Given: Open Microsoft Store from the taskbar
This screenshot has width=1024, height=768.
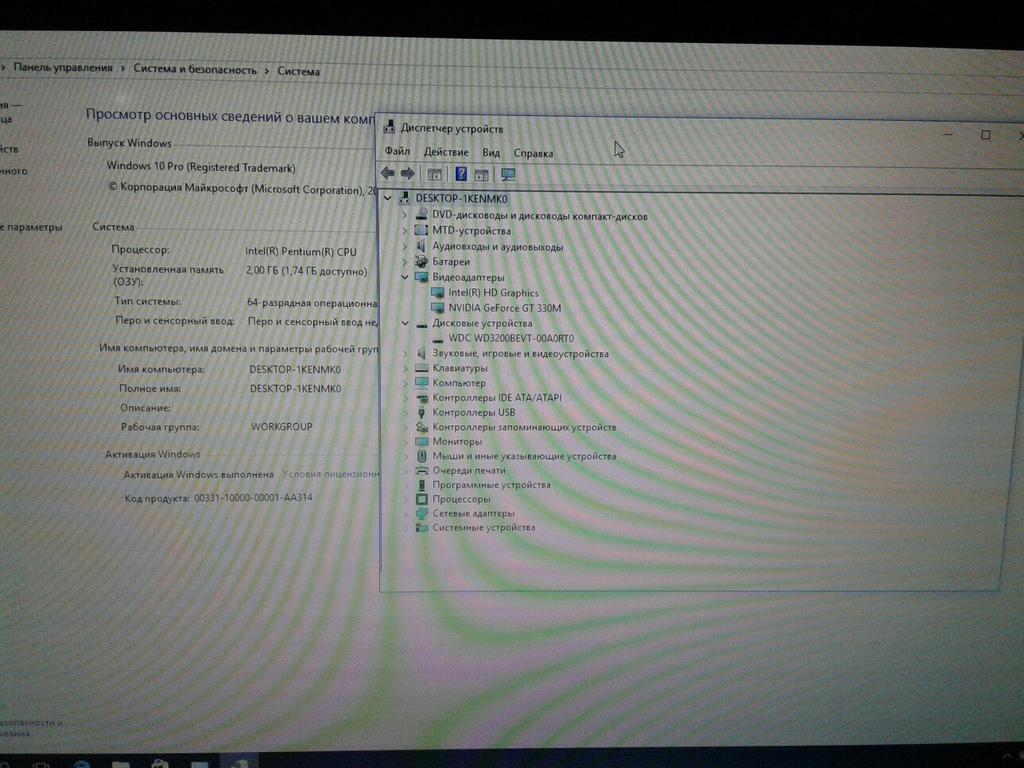Looking at the screenshot, I should pos(160,763).
